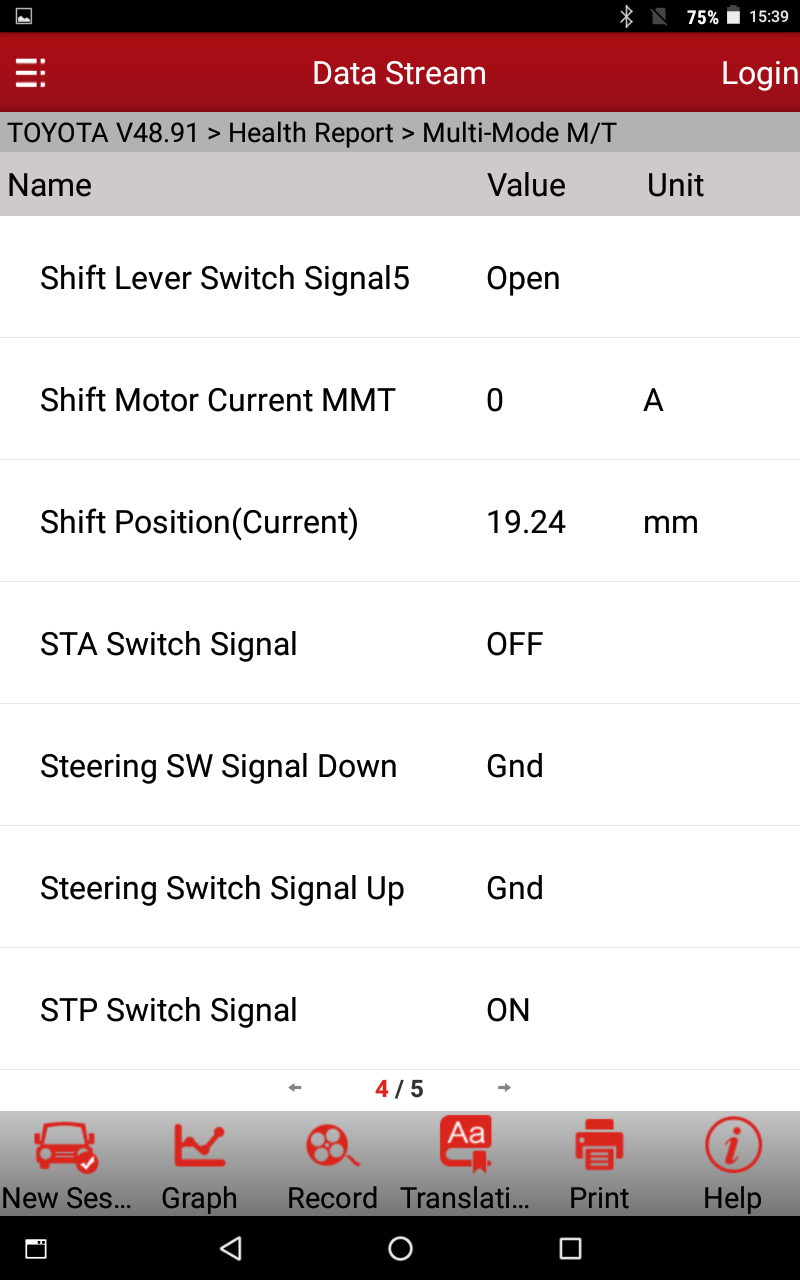Image resolution: width=800 pixels, height=1280 pixels.
Task: Tap the Record data stream icon
Action: [x=332, y=1146]
